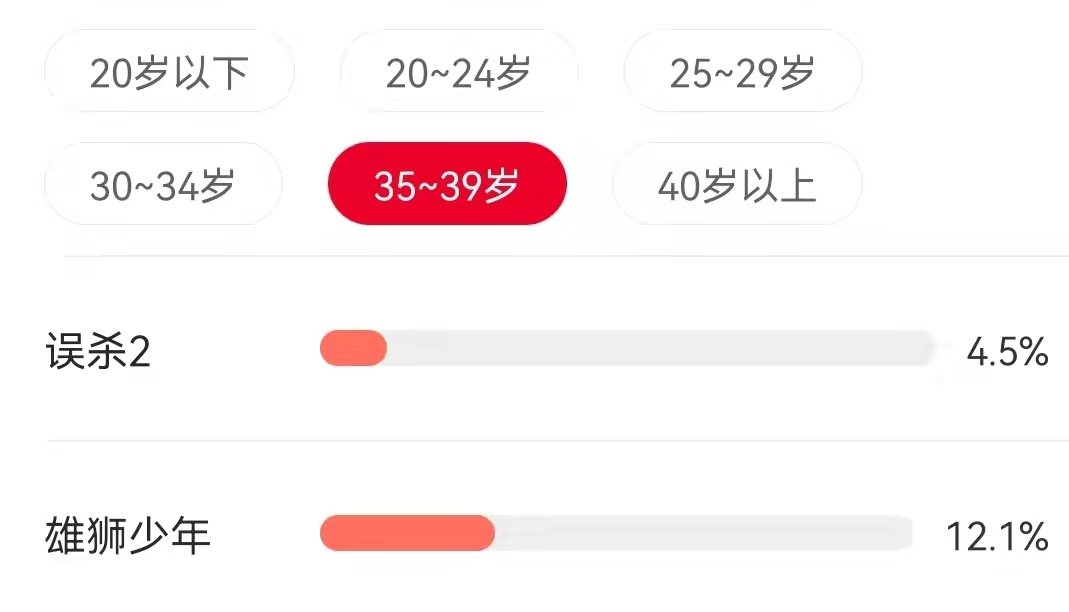Click the gray empty track of 雄狮少年 bar
This screenshot has height=612, width=1069.
(x=700, y=533)
